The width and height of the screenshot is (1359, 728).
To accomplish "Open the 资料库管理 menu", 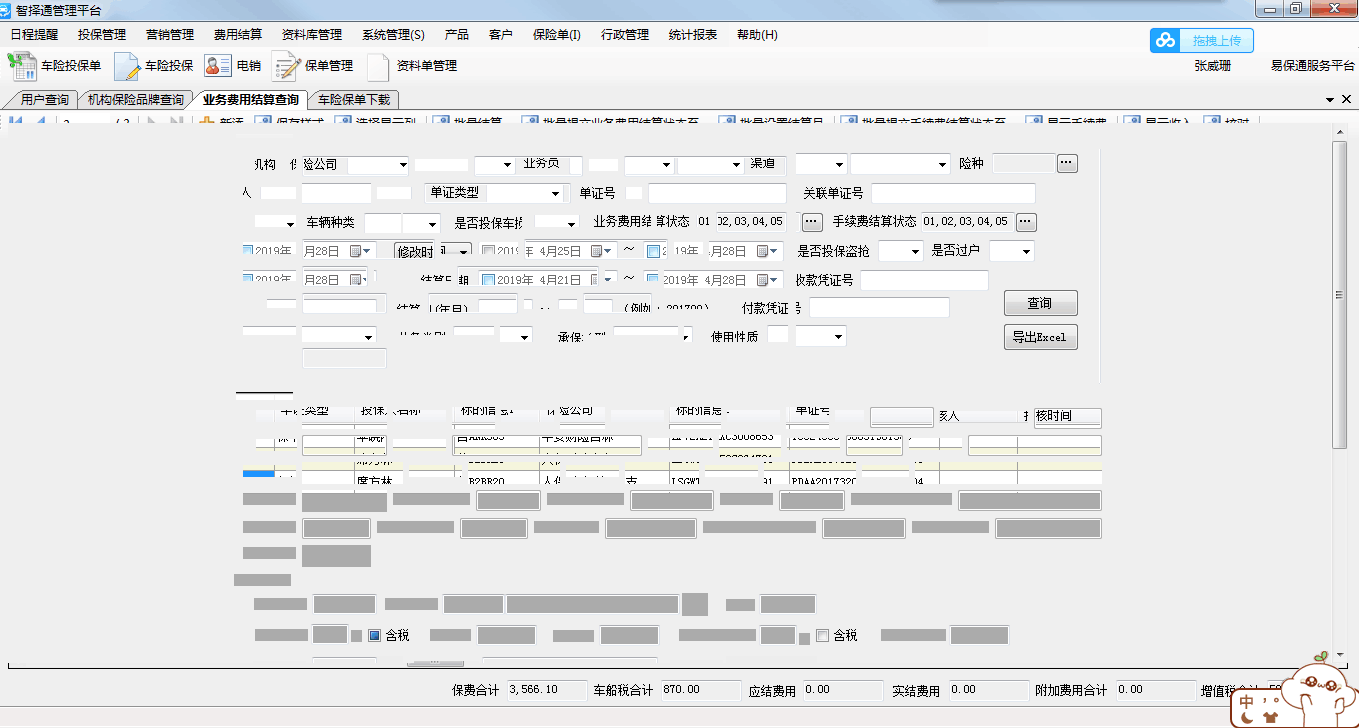I will (x=312, y=34).
